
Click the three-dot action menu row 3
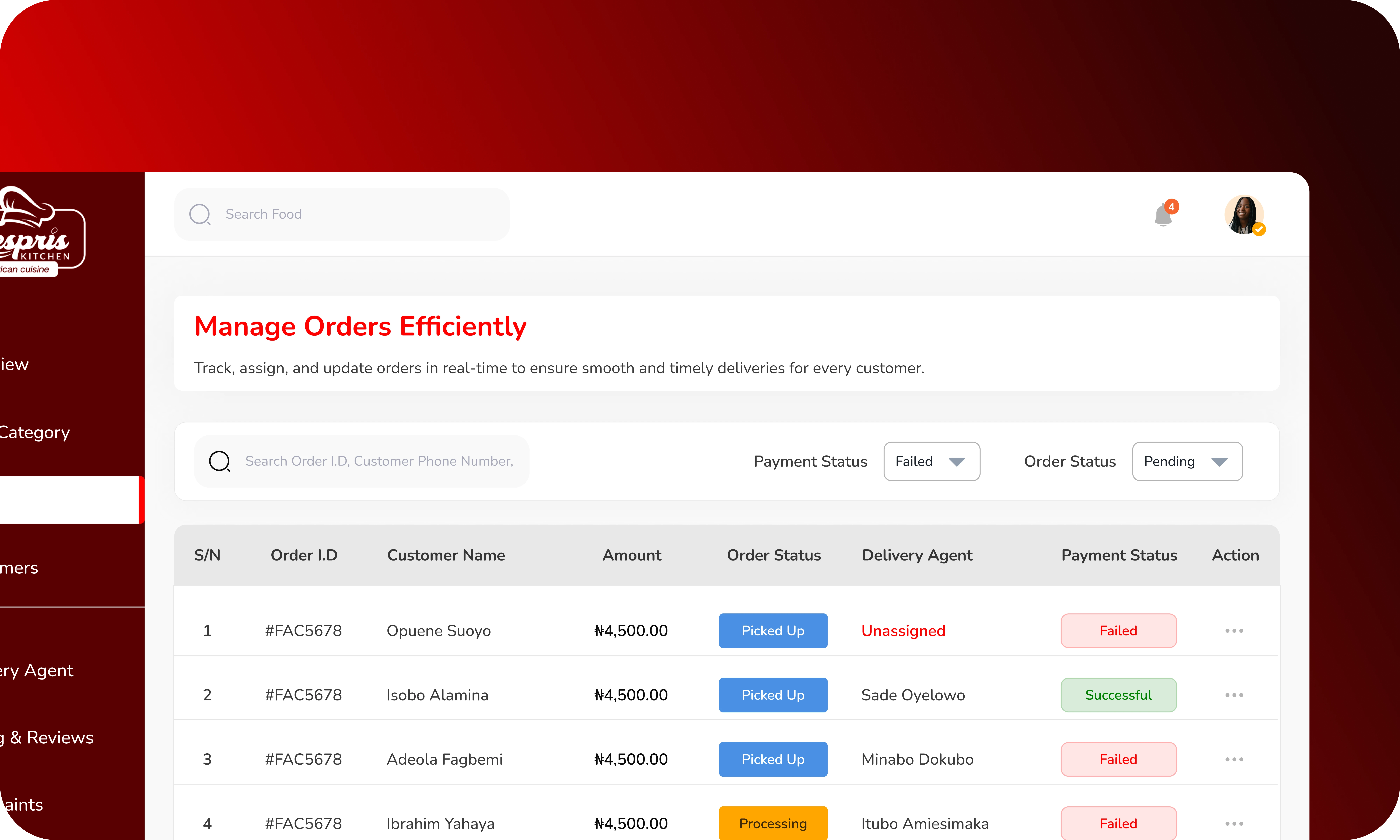1234,759
